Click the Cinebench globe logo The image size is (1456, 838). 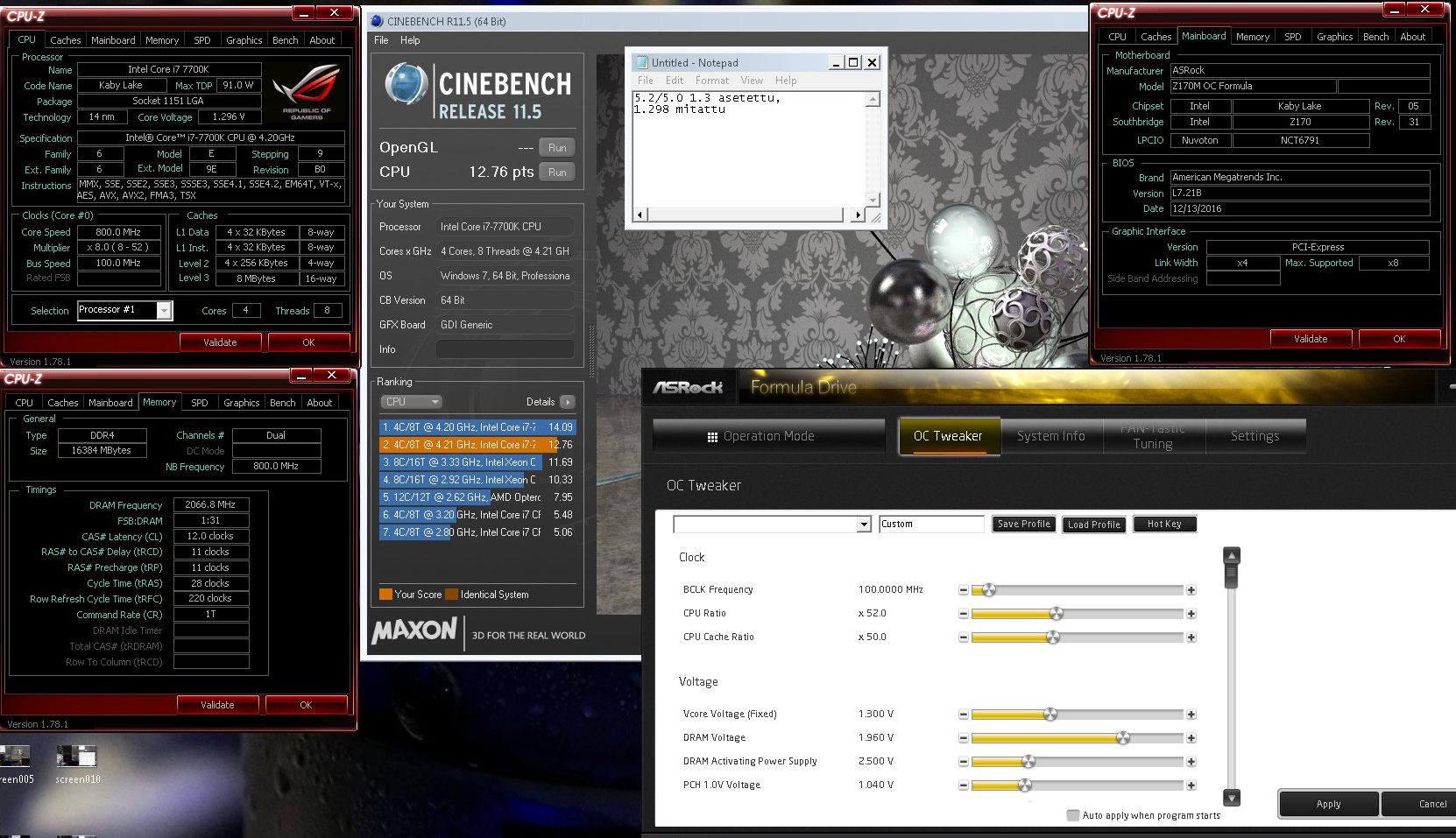(406, 86)
